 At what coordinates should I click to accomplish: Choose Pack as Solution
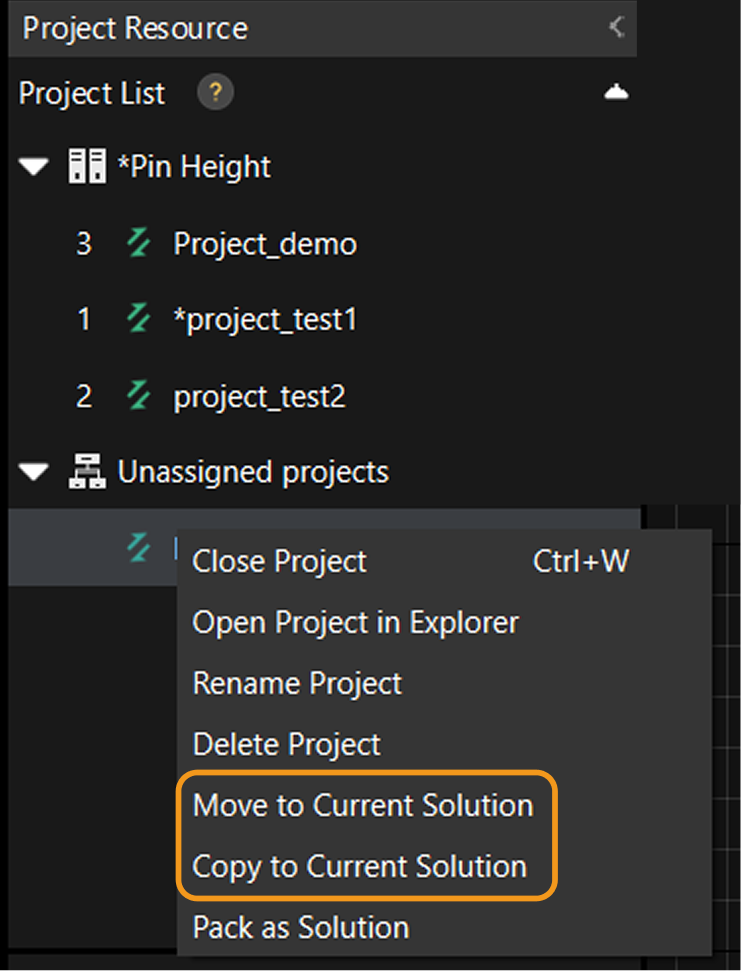tap(300, 927)
